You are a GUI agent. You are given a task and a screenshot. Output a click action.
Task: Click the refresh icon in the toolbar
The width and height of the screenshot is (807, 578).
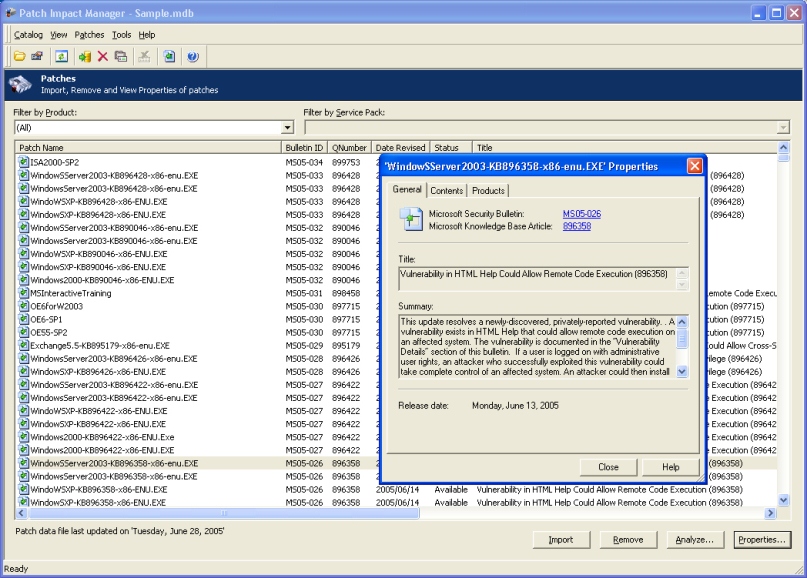[x=61, y=57]
